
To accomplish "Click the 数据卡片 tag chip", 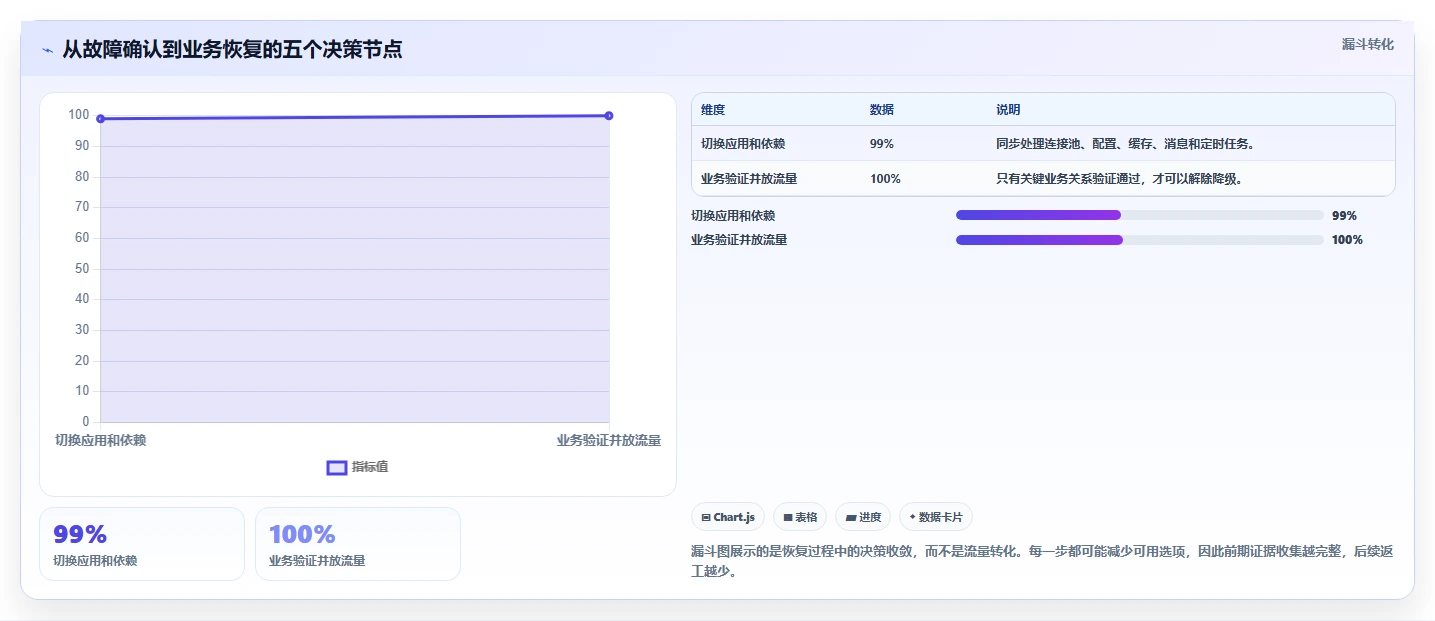I will [x=936, y=517].
